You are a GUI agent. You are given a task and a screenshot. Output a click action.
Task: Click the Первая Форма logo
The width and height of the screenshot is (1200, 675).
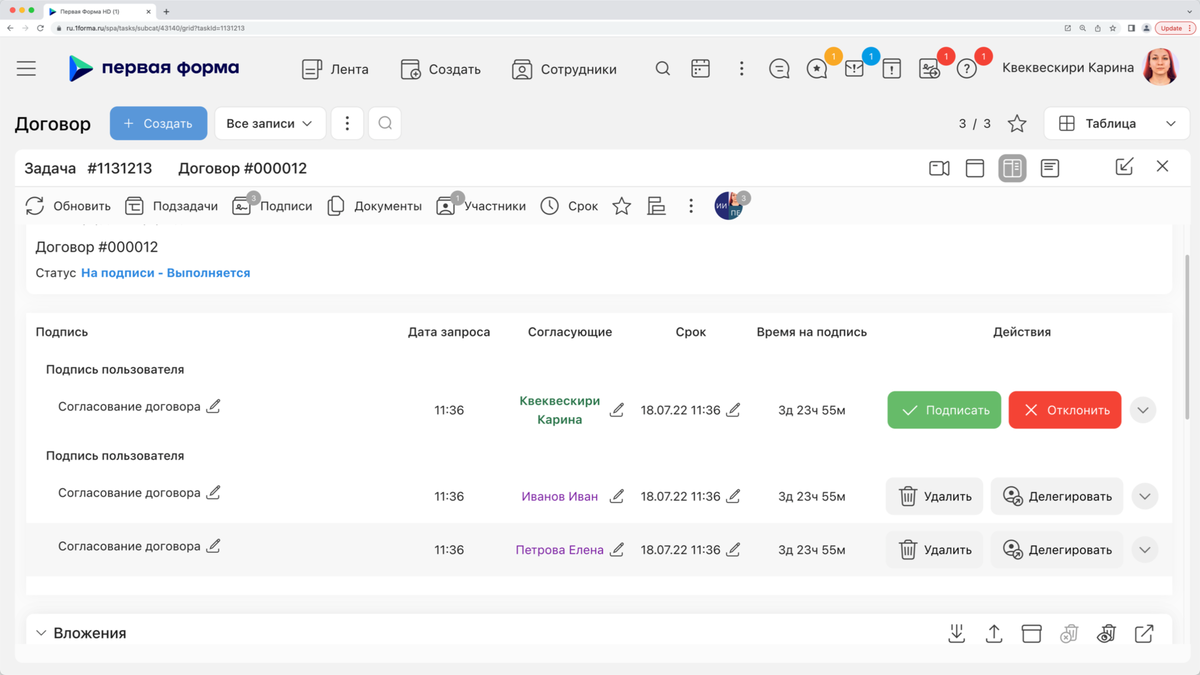coord(154,68)
